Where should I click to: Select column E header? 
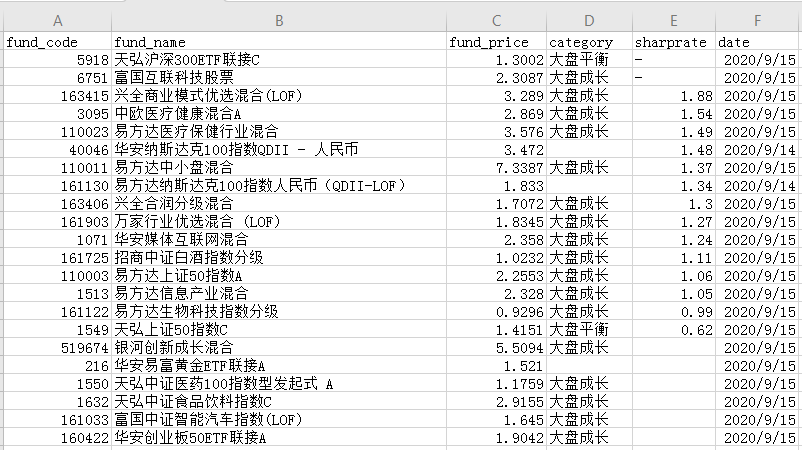pyautogui.click(x=674, y=21)
